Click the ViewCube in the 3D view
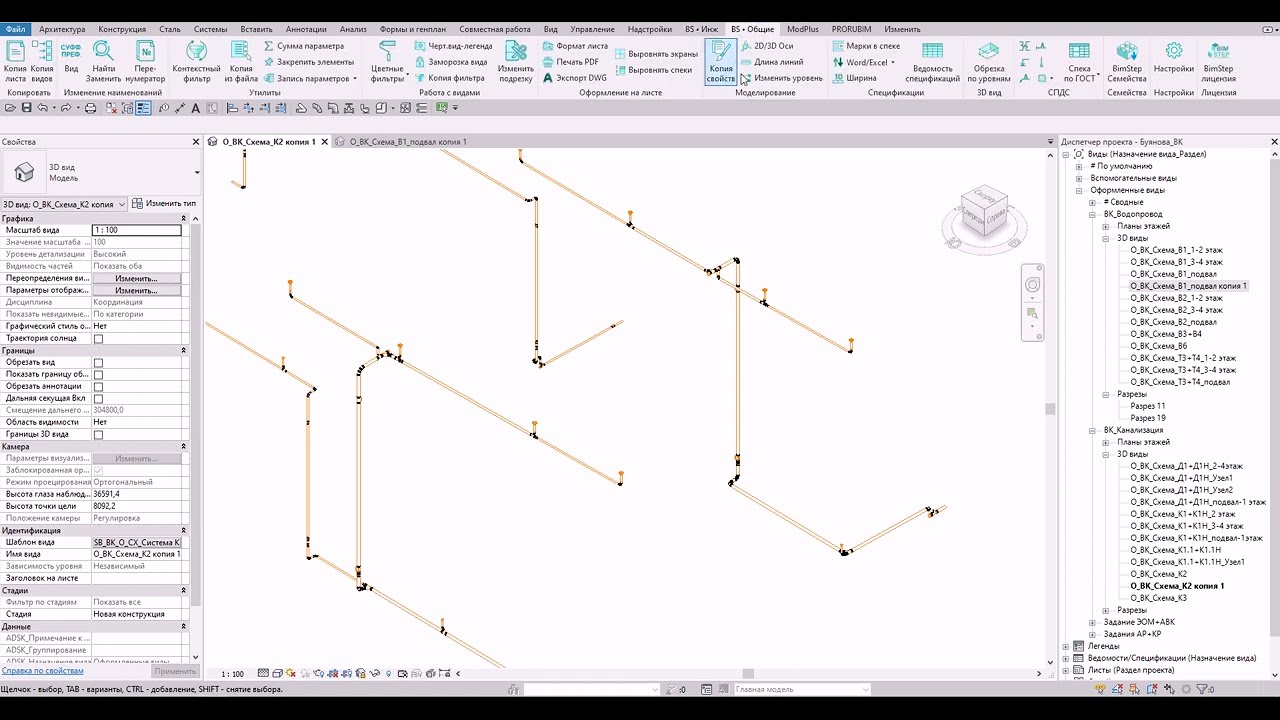1280x720 pixels. click(984, 212)
